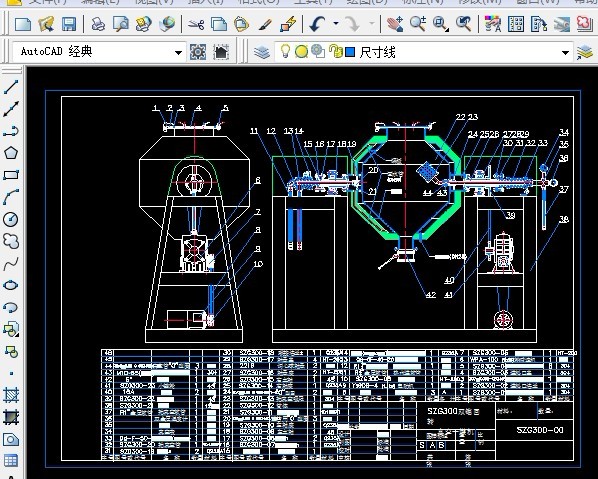Viewport: 598px width, 479px height.
Task: Select the Arc tool
Action: pos(11,197)
